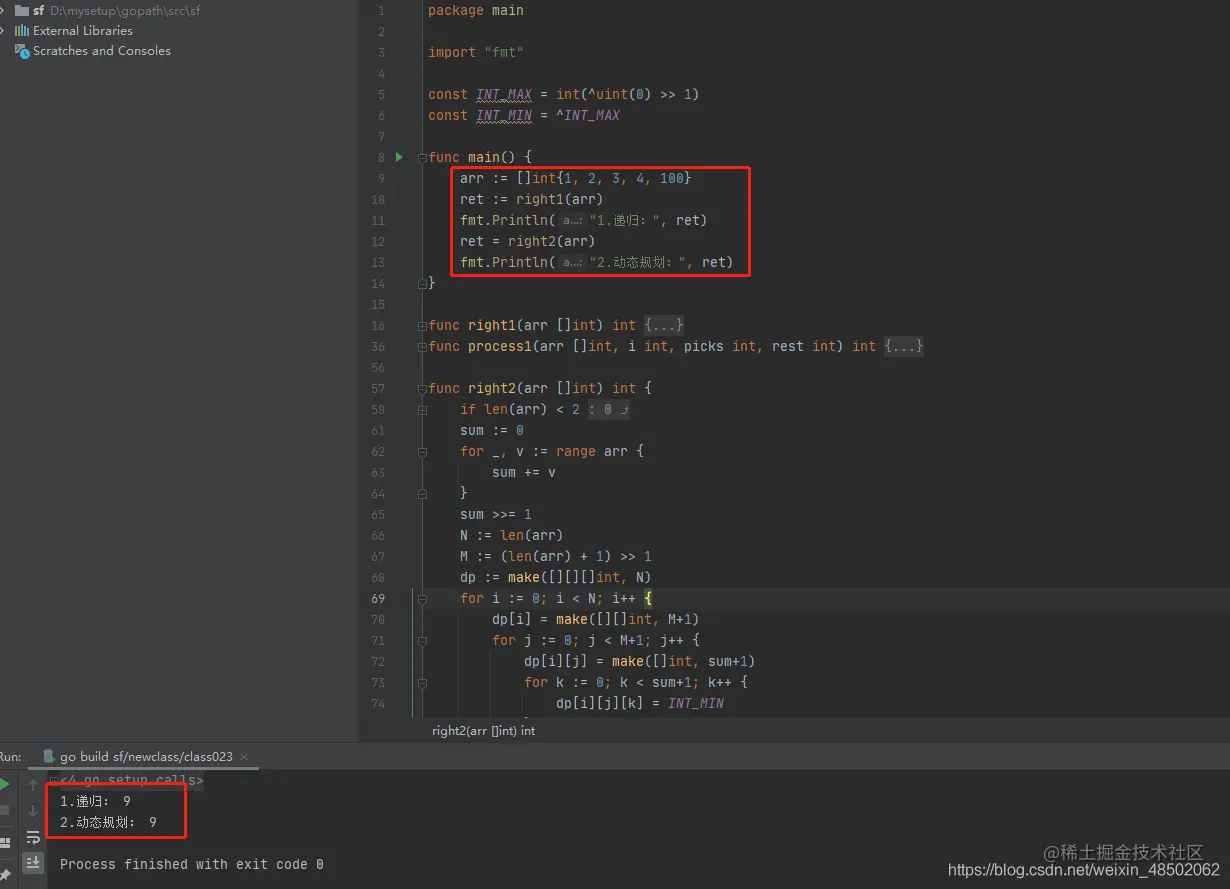
Task: Jump down the stack trace with the down arrow
Action: (33, 811)
